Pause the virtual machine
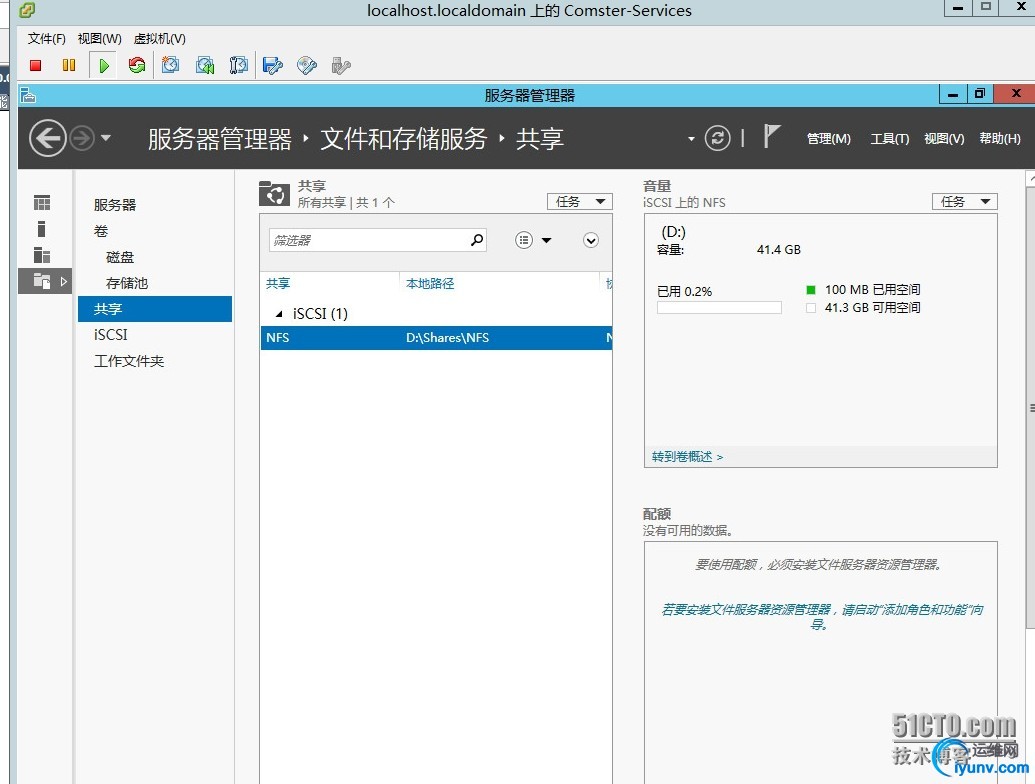The width and height of the screenshot is (1035, 784). click(69, 65)
